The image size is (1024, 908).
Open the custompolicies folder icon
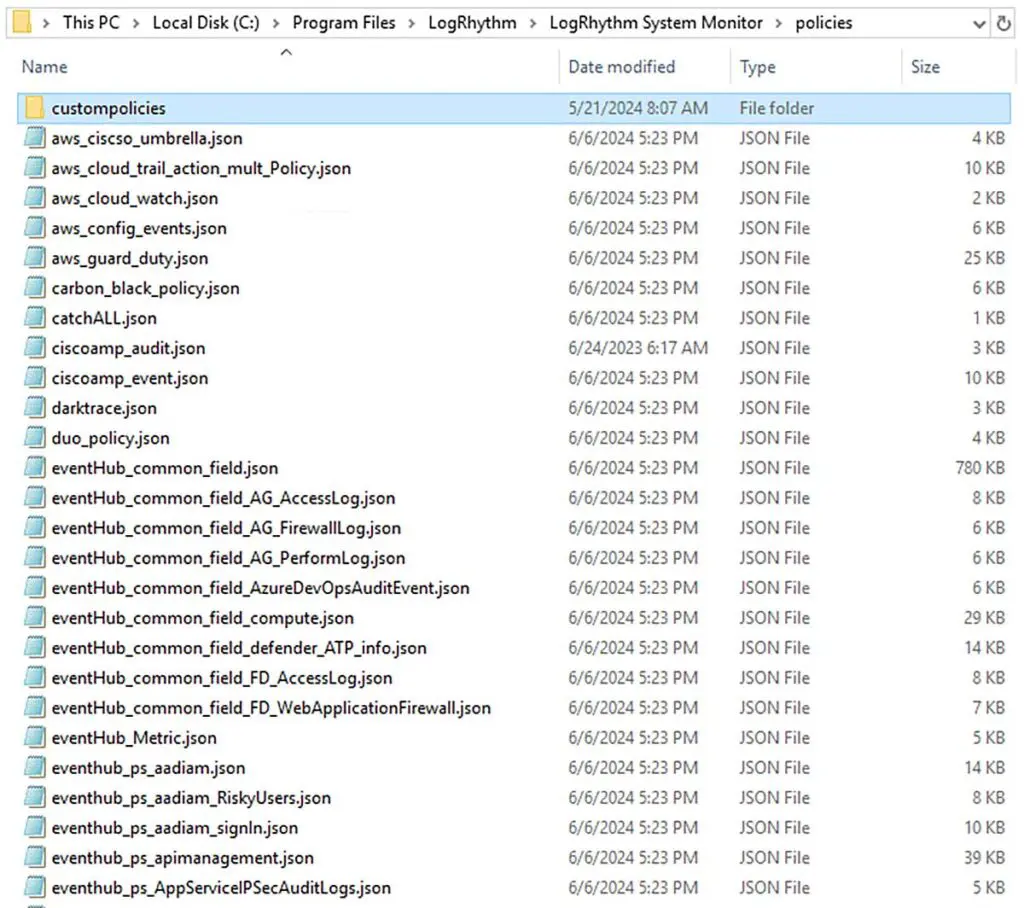tap(34, 107)
